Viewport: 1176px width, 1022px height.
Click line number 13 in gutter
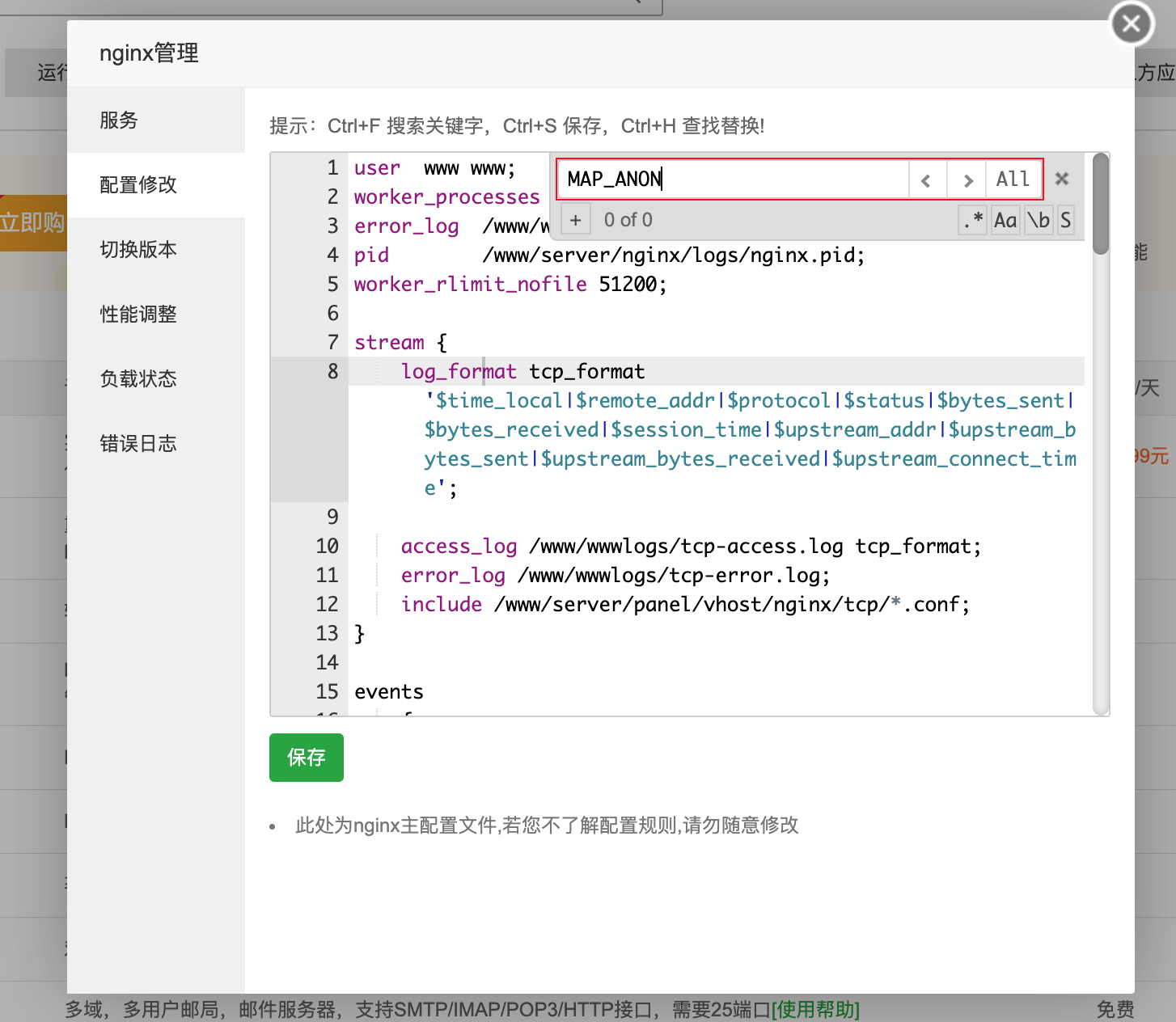[328, 634]
